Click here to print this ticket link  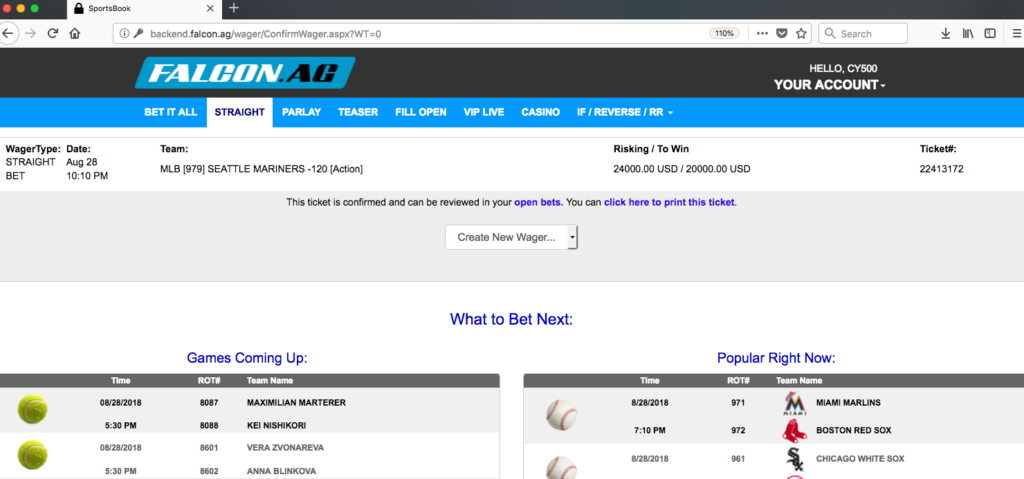pyautogui.click(x=669, y=203)
